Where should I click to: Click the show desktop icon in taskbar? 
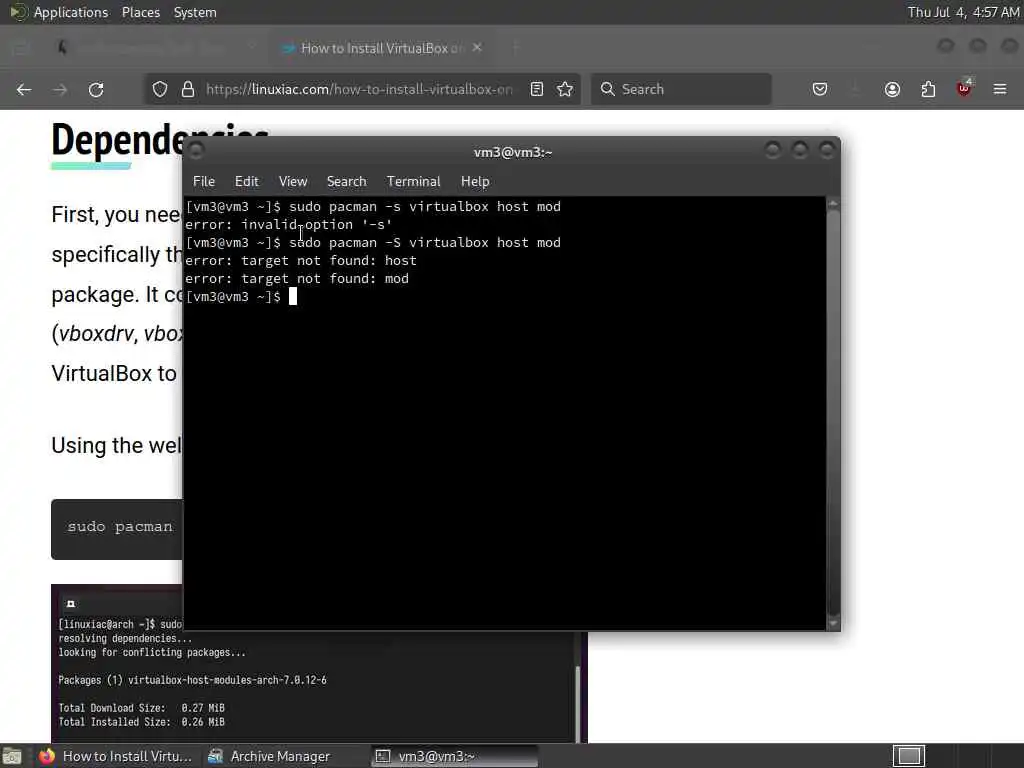tap(12, 757)
